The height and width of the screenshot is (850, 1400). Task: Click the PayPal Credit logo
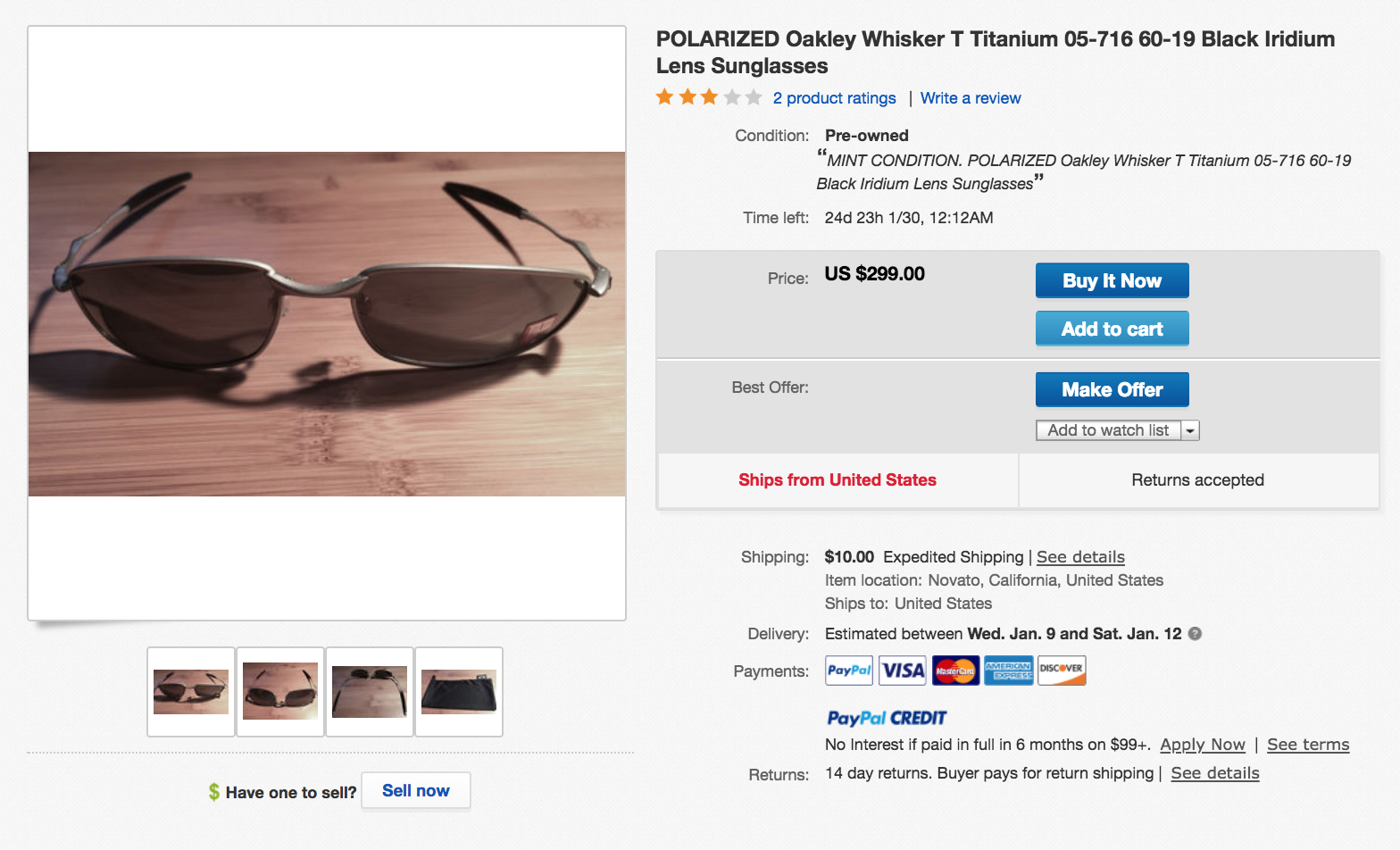(887, 718)
